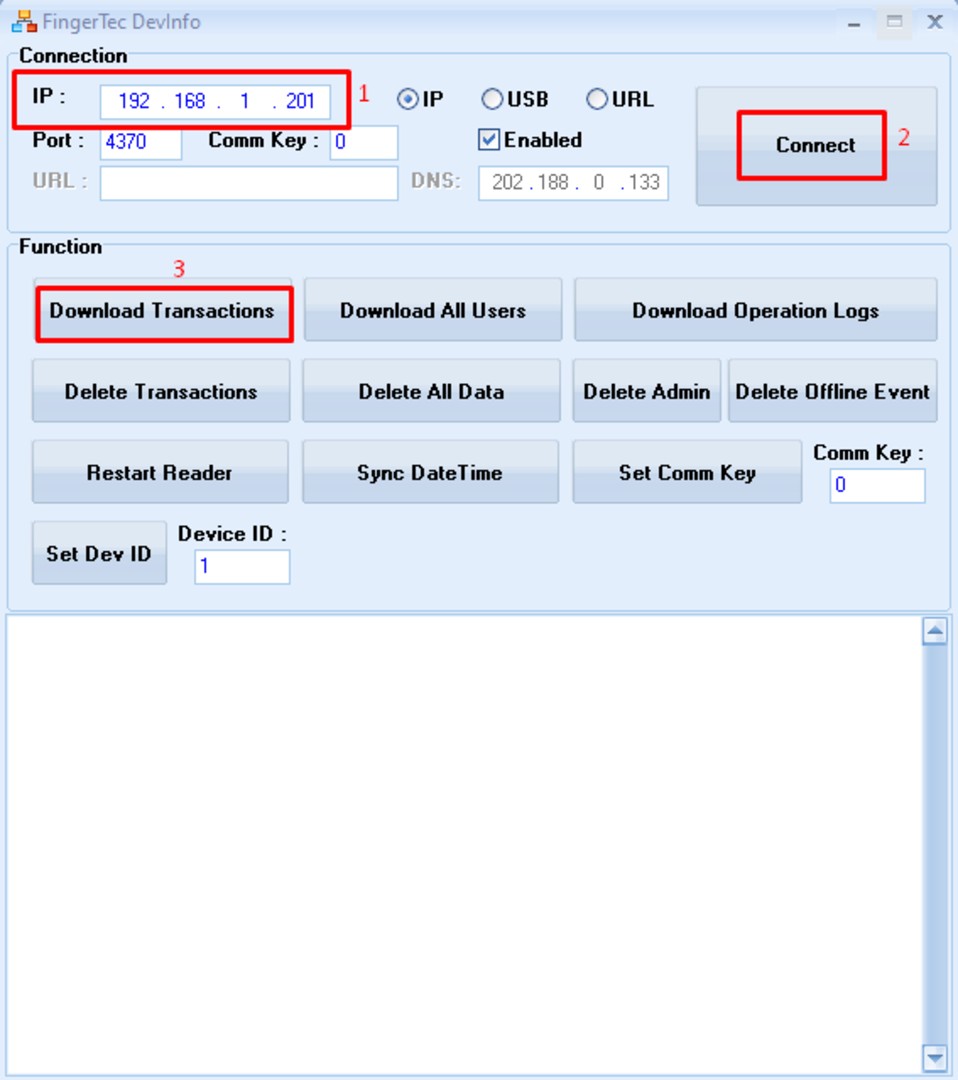Focus the empty URL input field

coord(249,183)
